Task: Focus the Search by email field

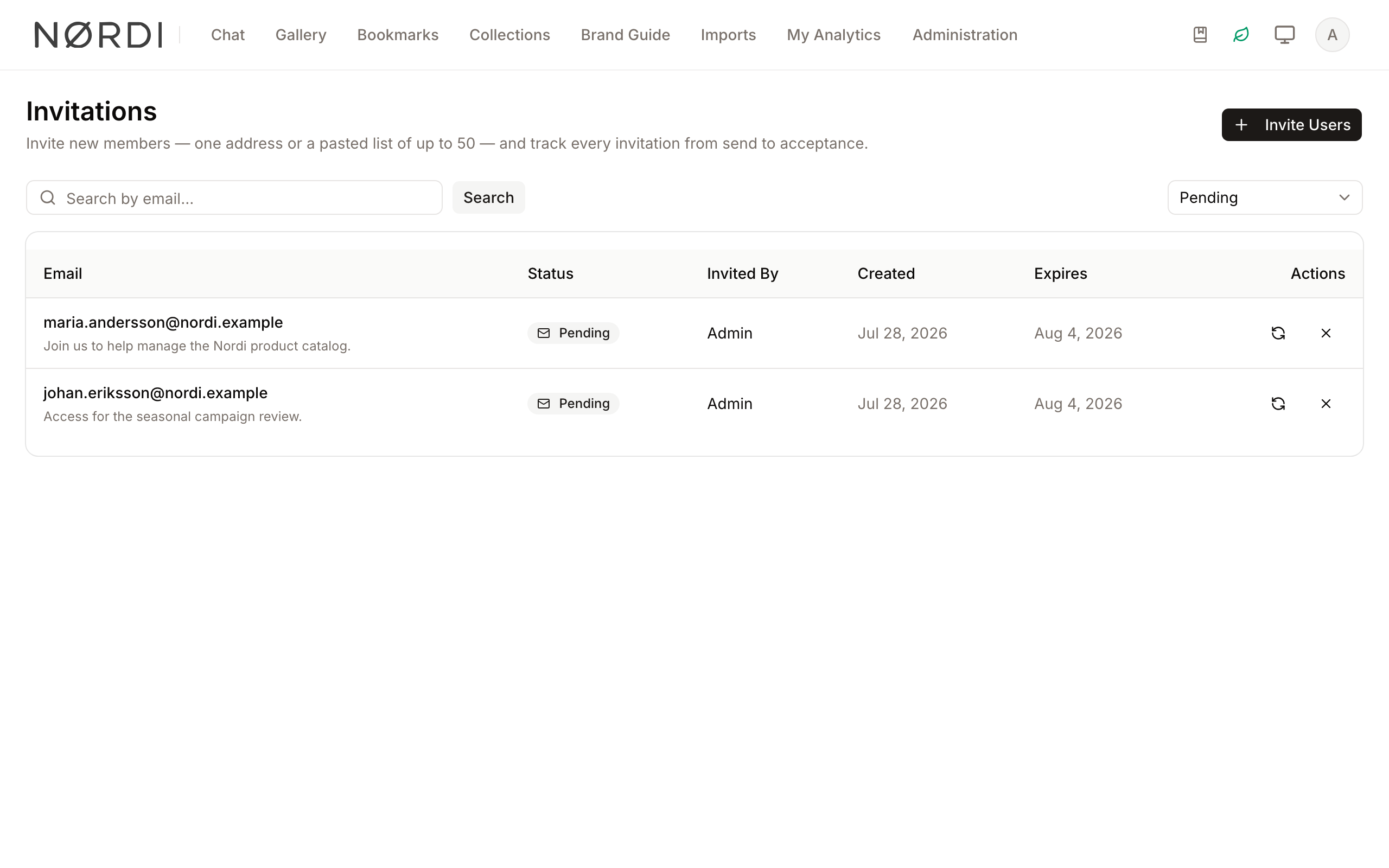Action: [x=234, y=197]
